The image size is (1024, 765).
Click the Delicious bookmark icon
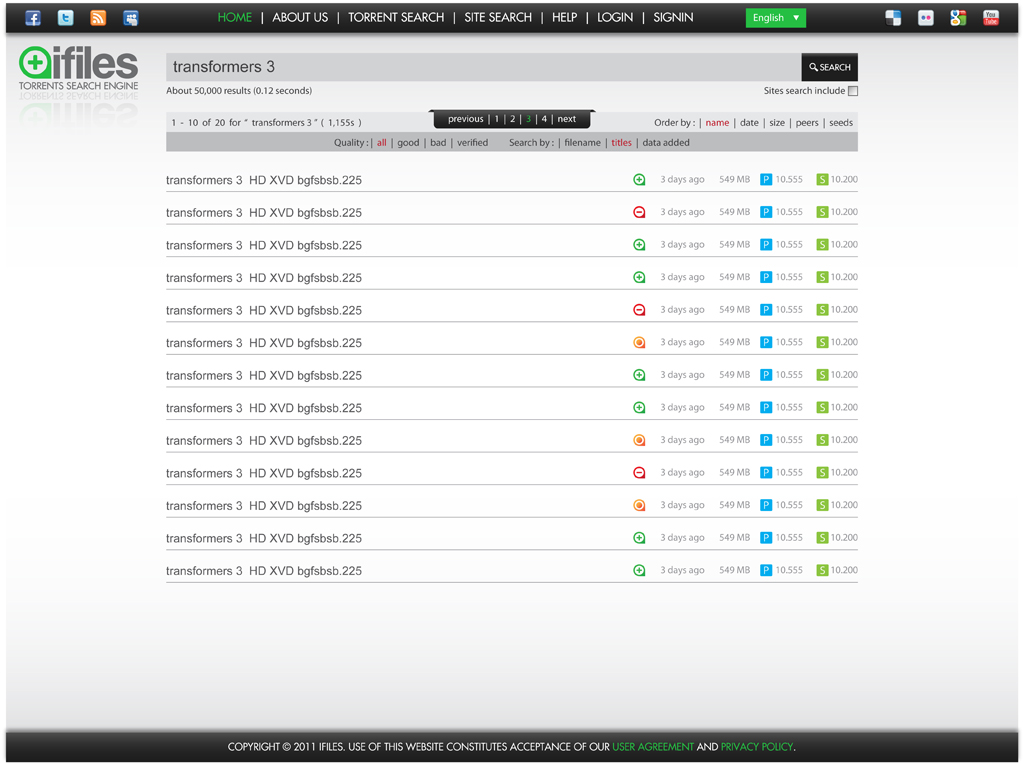[893, 18]
